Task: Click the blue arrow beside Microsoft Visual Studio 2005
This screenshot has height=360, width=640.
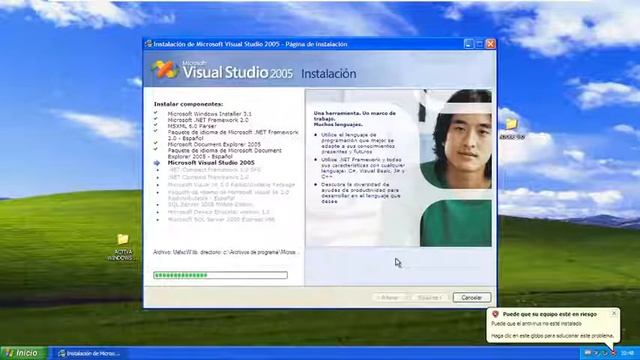Action: pos(157,163)
